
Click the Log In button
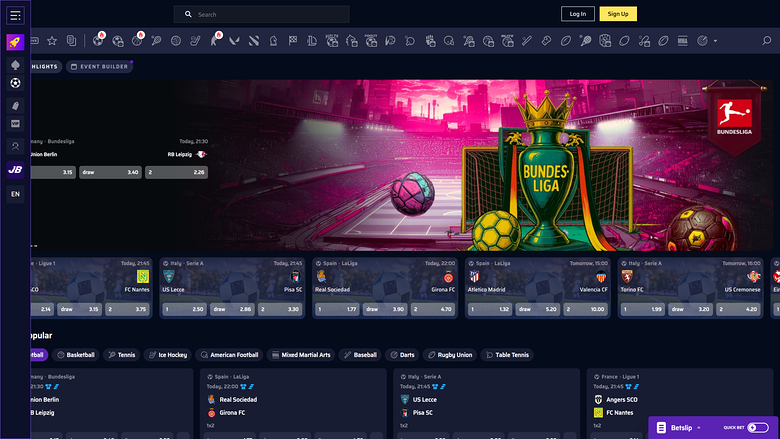tap(578, 14)
